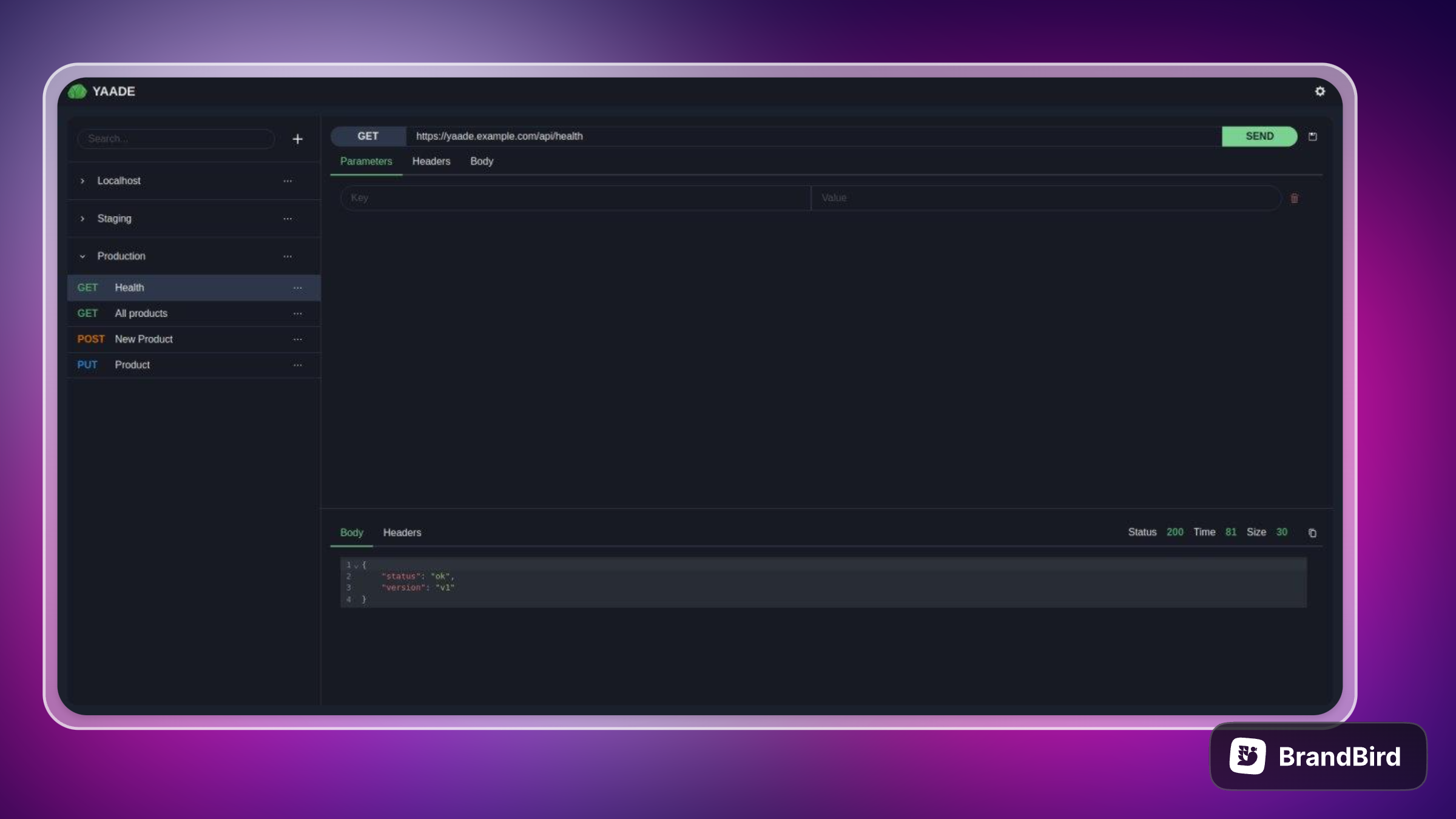1456x819 pixels.
Task: Select the POST New Product request
Action: [x=194, y=339]
